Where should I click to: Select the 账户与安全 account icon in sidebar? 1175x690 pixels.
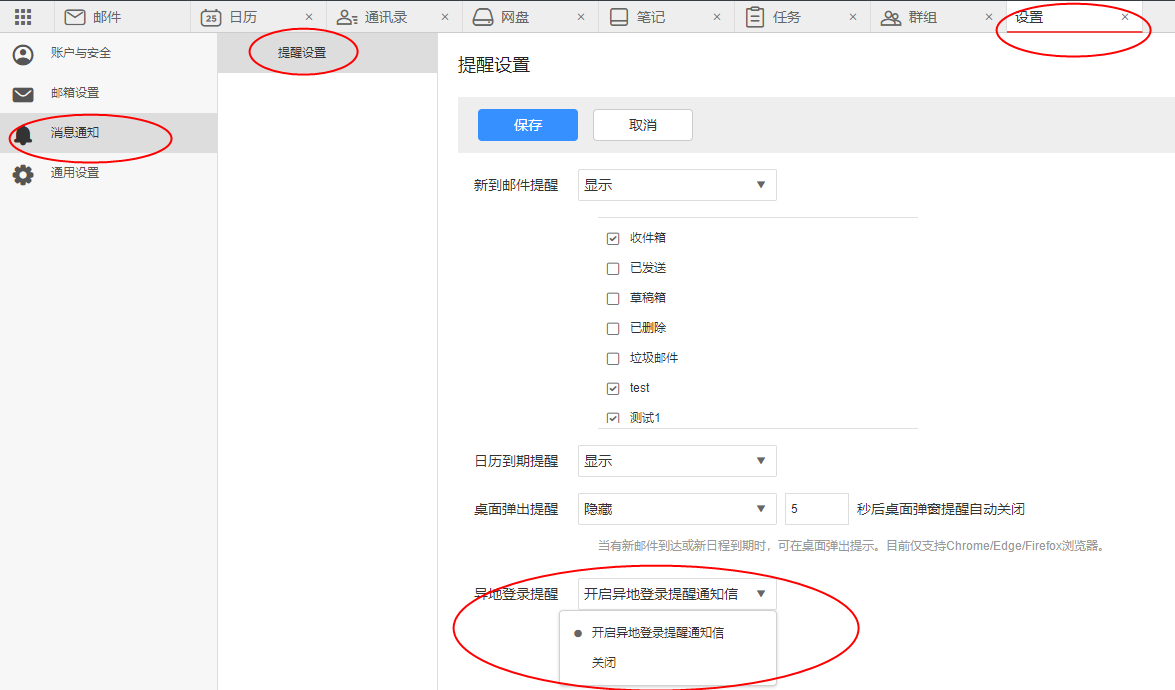pyautogui.click(x=22, y=54)
